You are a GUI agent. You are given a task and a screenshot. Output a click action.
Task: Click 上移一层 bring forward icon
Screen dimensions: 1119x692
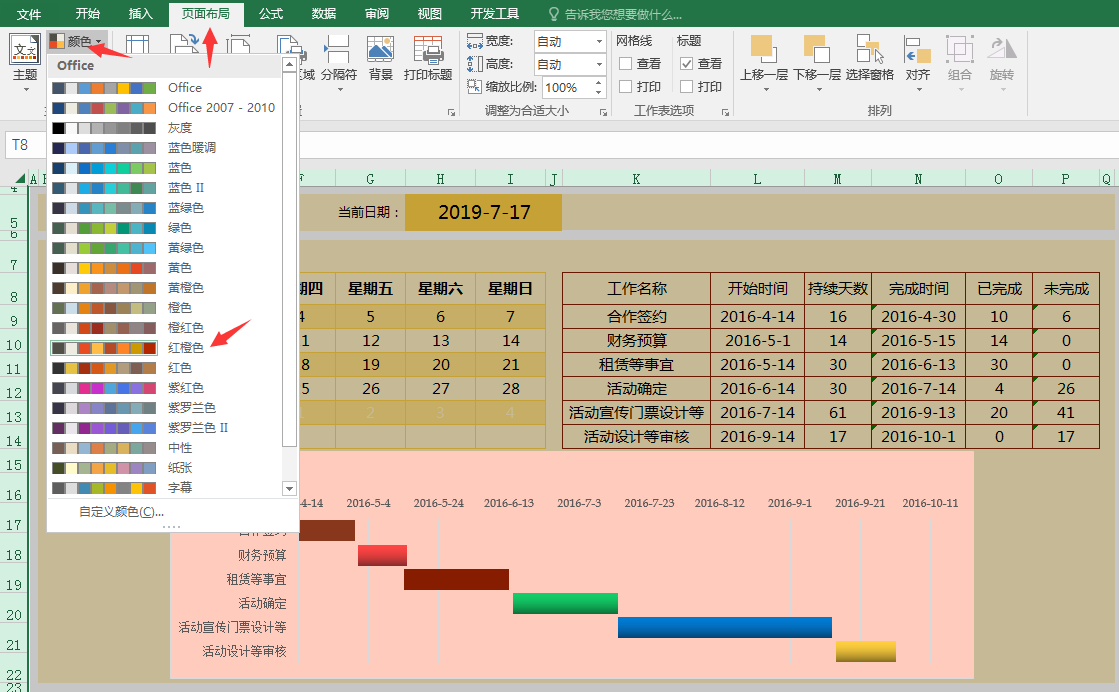[762, 50]
